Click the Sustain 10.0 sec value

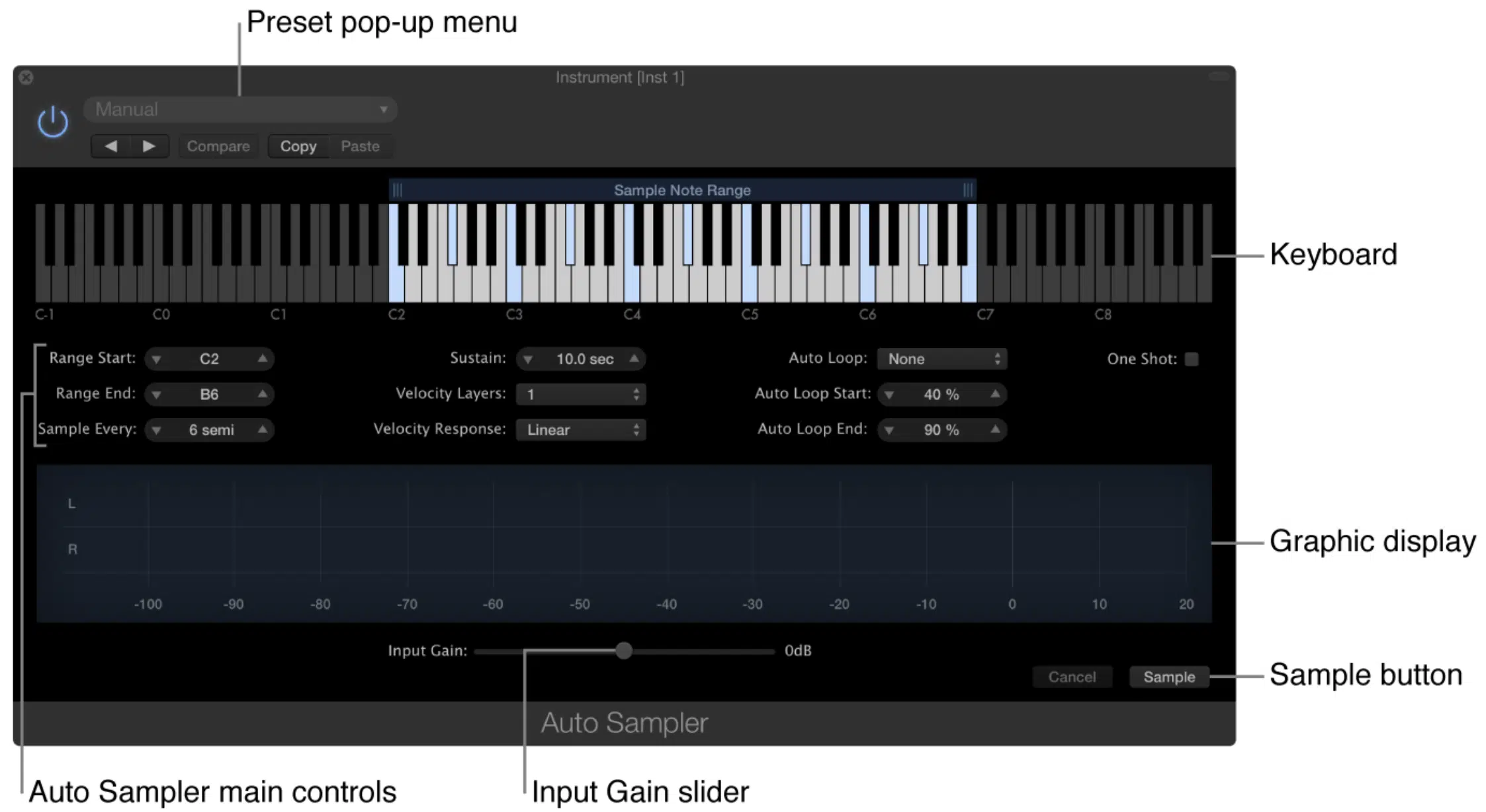(585, 359)
